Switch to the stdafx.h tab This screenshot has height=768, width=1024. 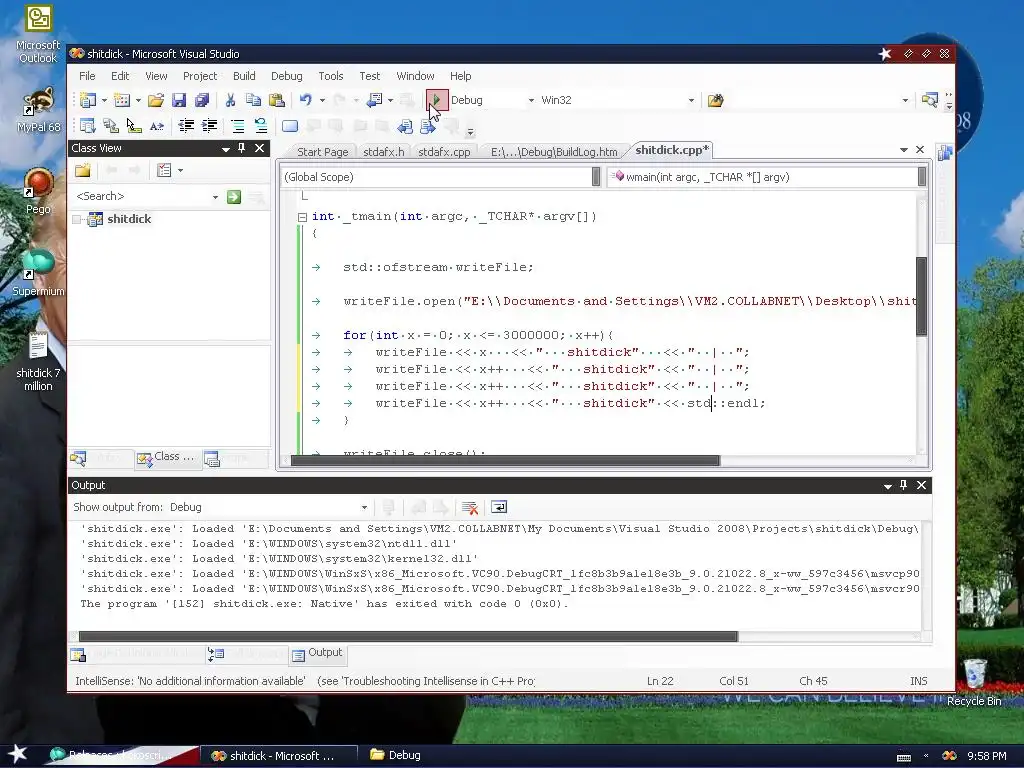pyautogui.click(x=384, y=152)
